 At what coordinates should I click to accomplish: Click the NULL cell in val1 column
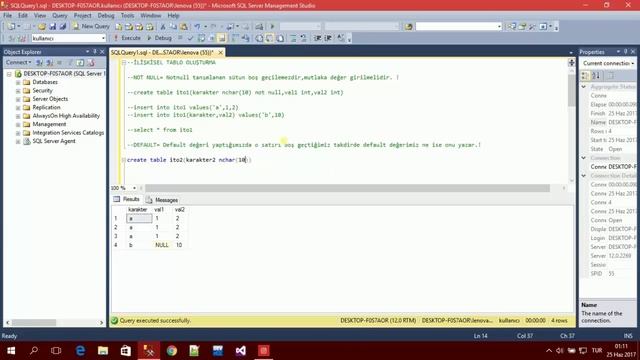click(x=162, y=245)
